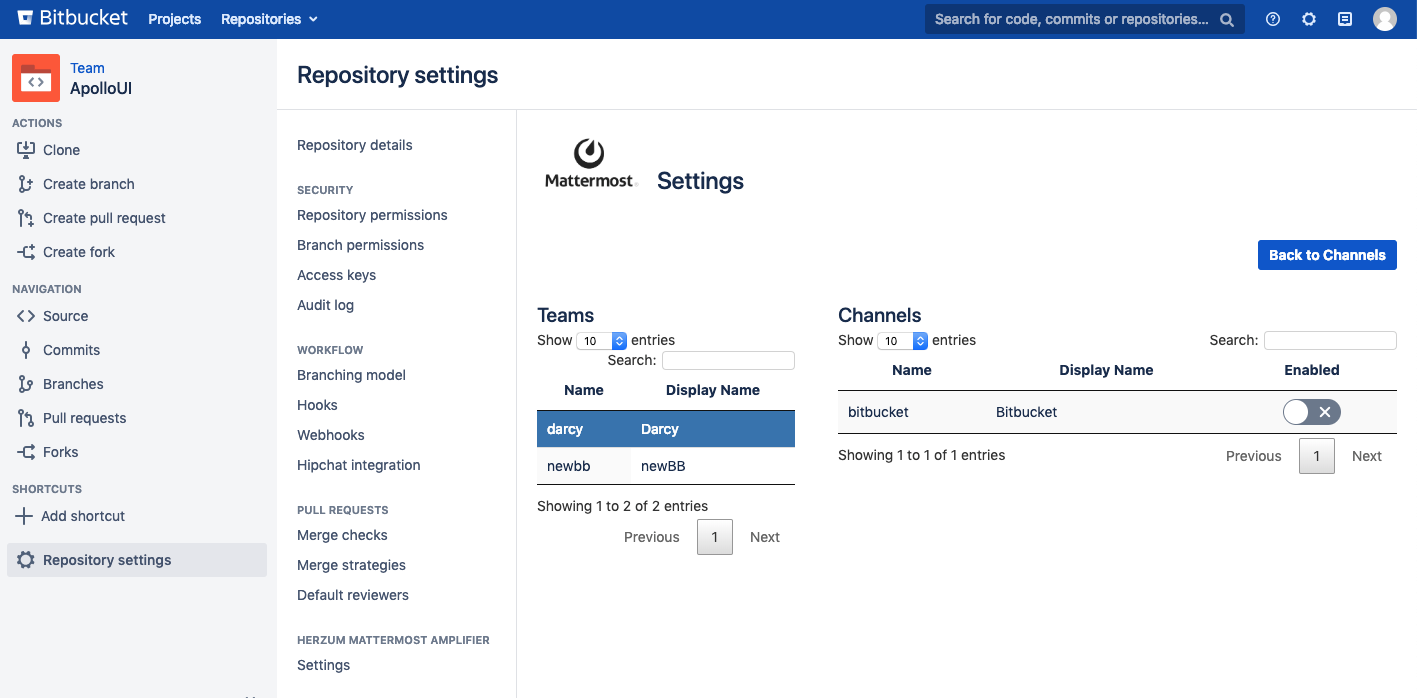Enable the bitbucket channel toggle
The image size is (1417, 698).
pyautogui.click(x=1311, y=412)
